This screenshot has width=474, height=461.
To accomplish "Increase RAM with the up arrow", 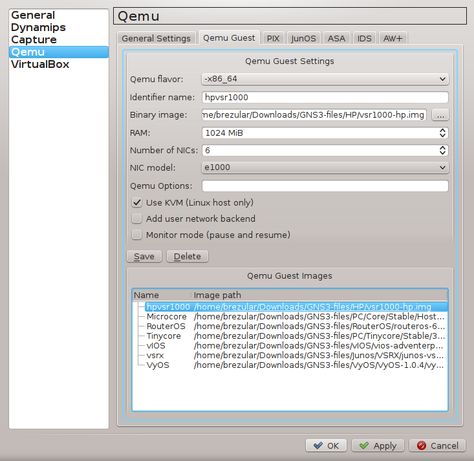I will point(442,130).
